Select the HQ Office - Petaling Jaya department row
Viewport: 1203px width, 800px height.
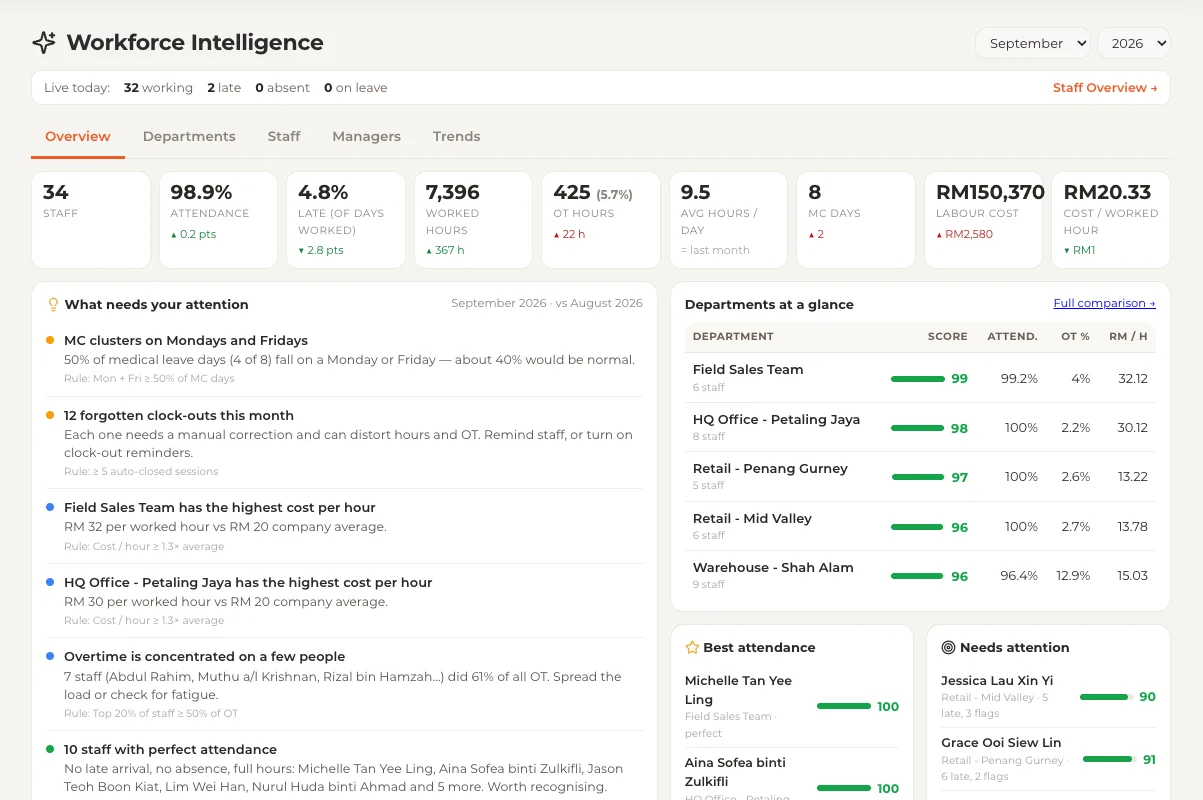(x=920, y=427)
